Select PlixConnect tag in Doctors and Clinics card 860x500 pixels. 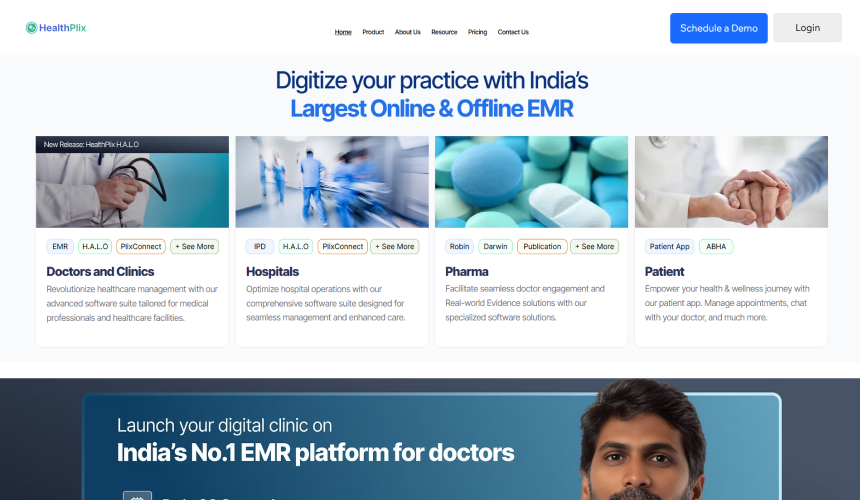140,247
